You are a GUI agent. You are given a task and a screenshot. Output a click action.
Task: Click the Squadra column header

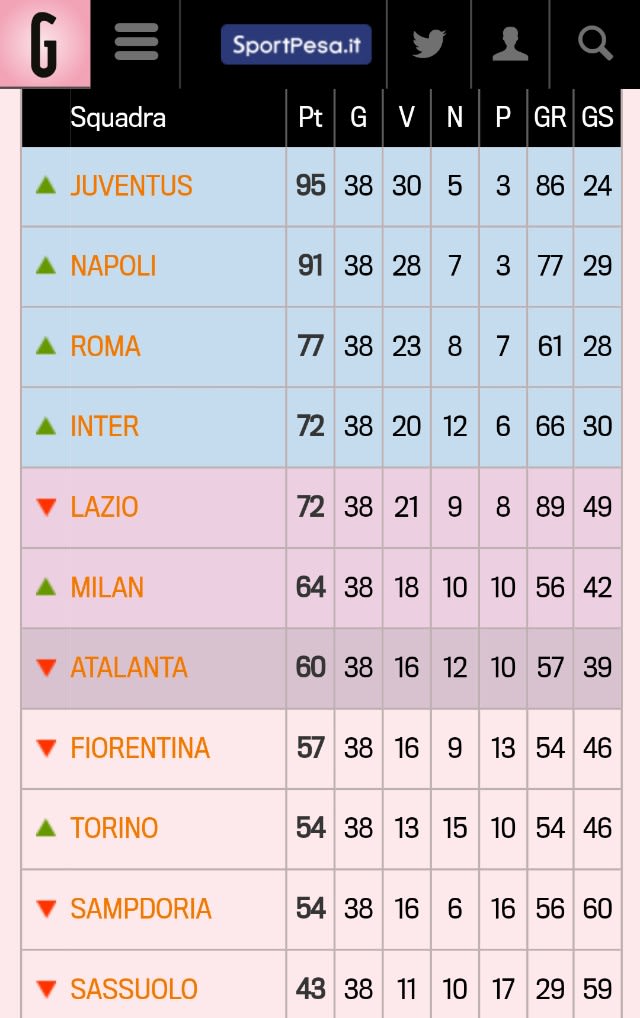[x=118, y=118]
